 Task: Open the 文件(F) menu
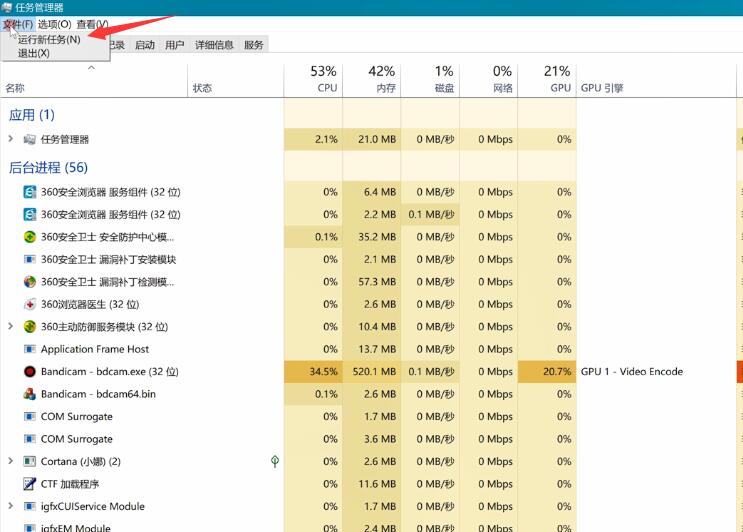[x=18, y=24]
